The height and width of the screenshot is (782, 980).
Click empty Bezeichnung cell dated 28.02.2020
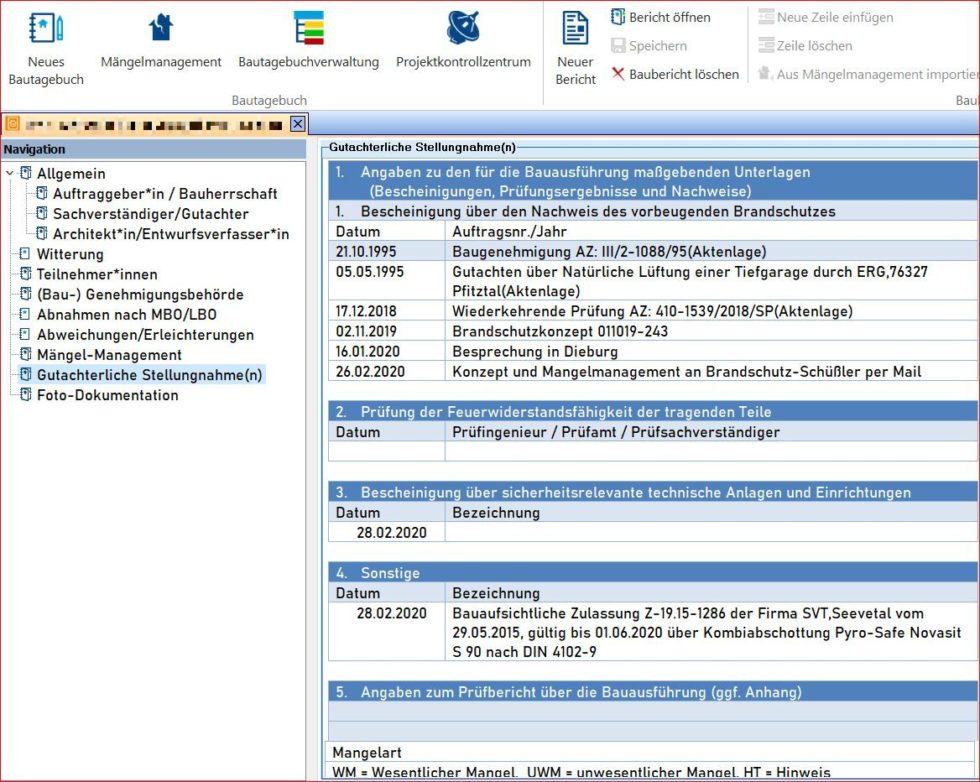(x=710, y=532)
